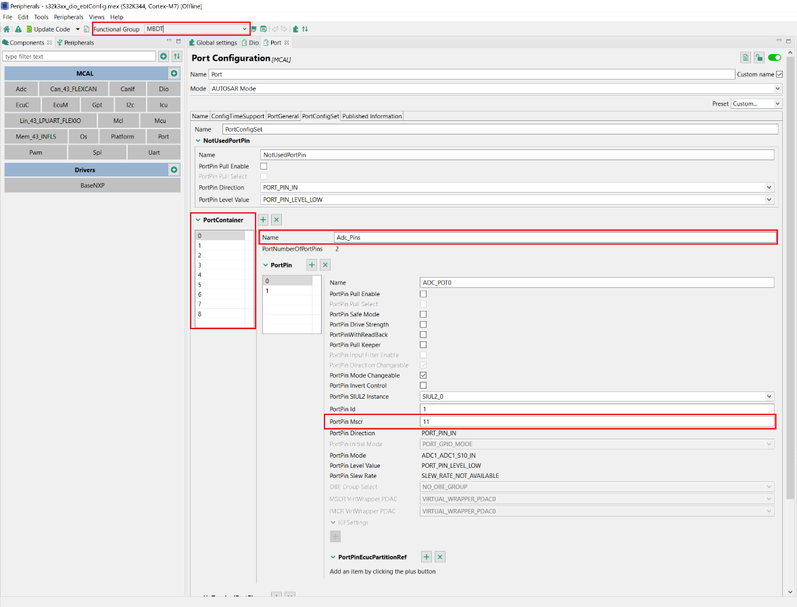Click the documentation page icon in Port Configuration
Image resolution: width=797 pixels, height=607 pixels.
(745, 58)
